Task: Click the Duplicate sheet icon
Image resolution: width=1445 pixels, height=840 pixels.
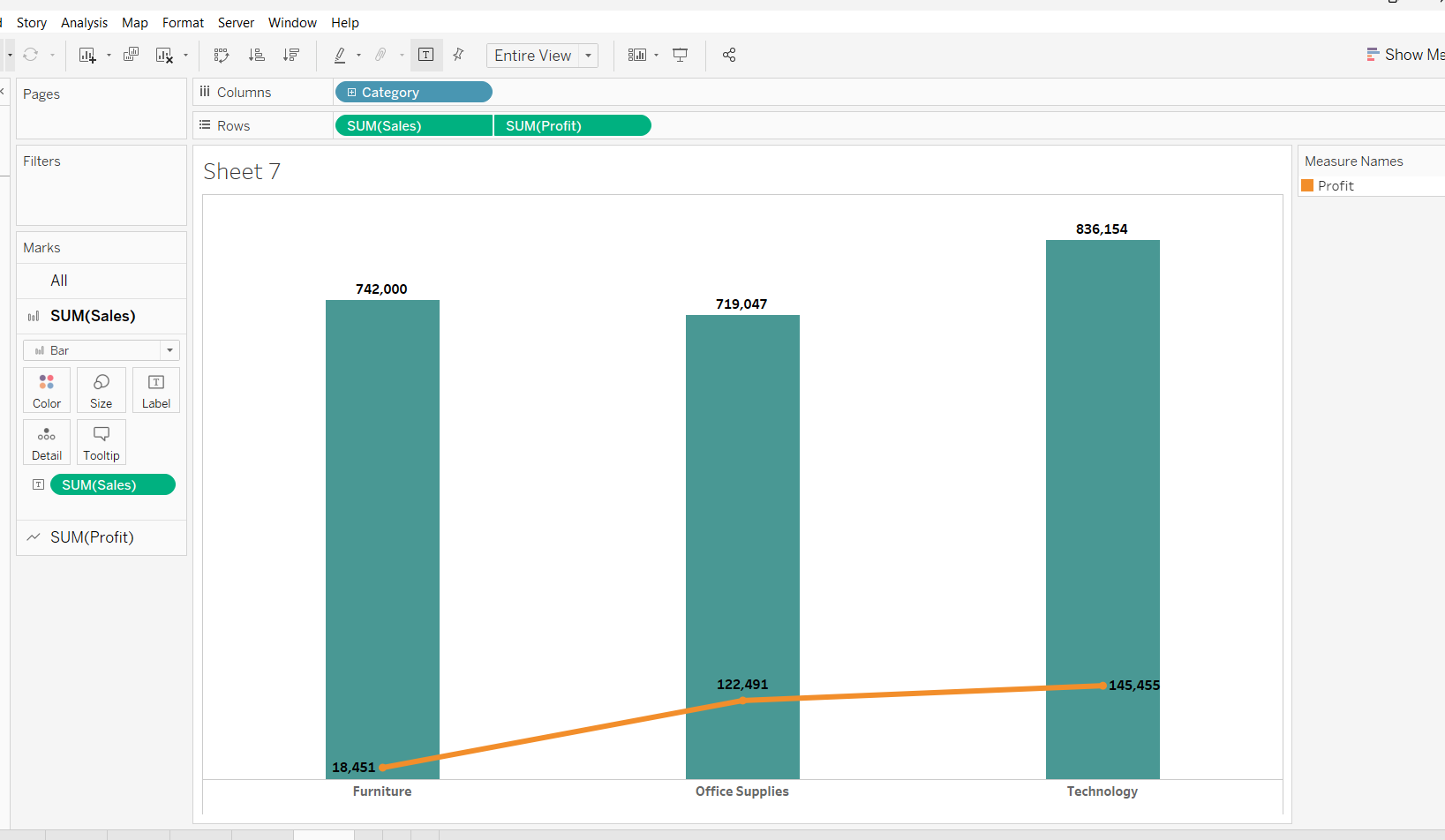Action: click(x=131, y=55)
